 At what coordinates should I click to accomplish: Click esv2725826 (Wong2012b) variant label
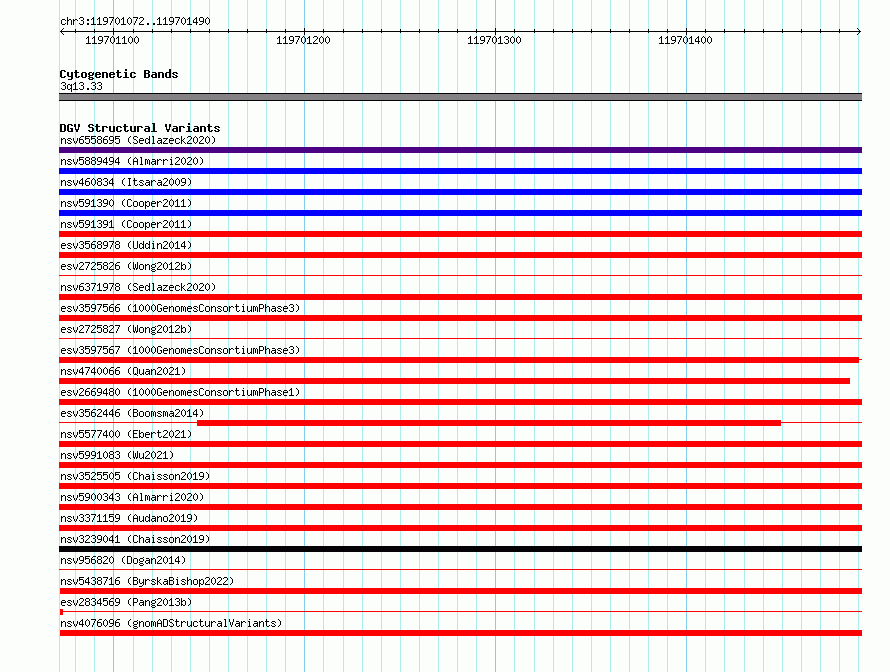point(126,266)
